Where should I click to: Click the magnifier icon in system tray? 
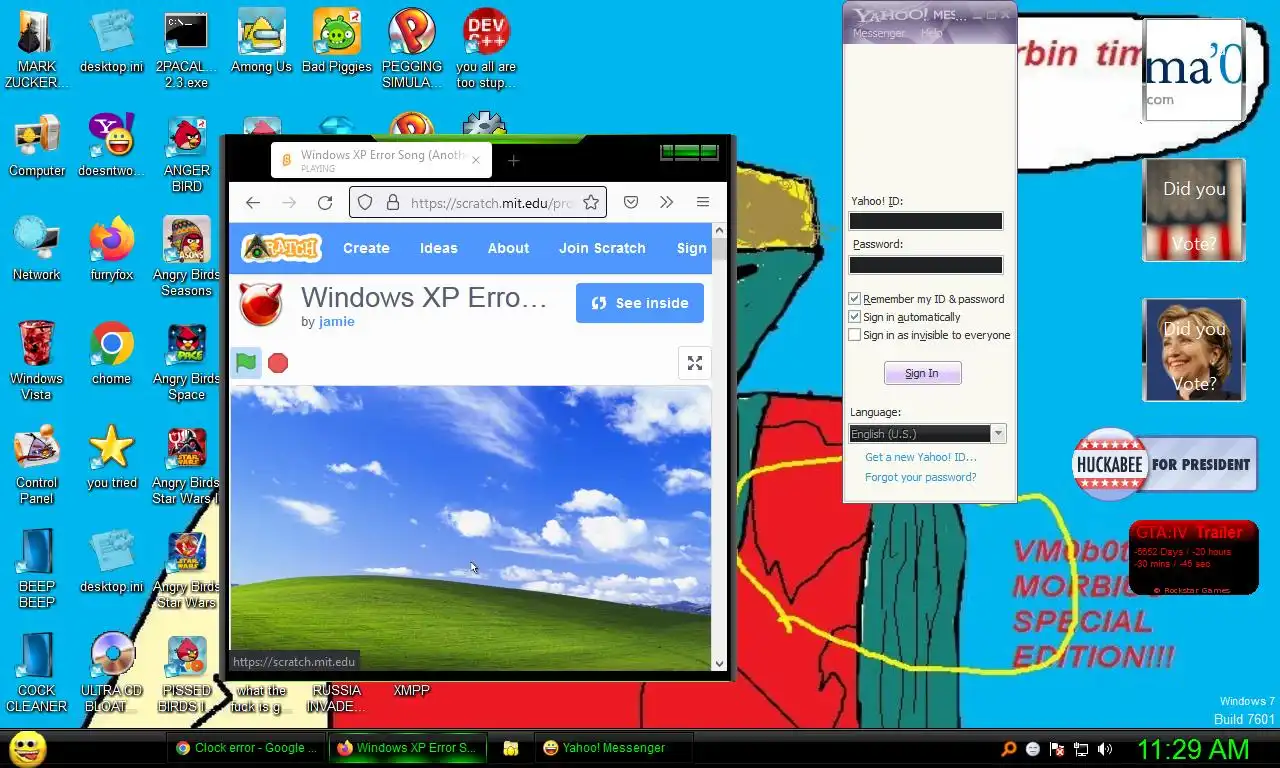pos(1009,748)
